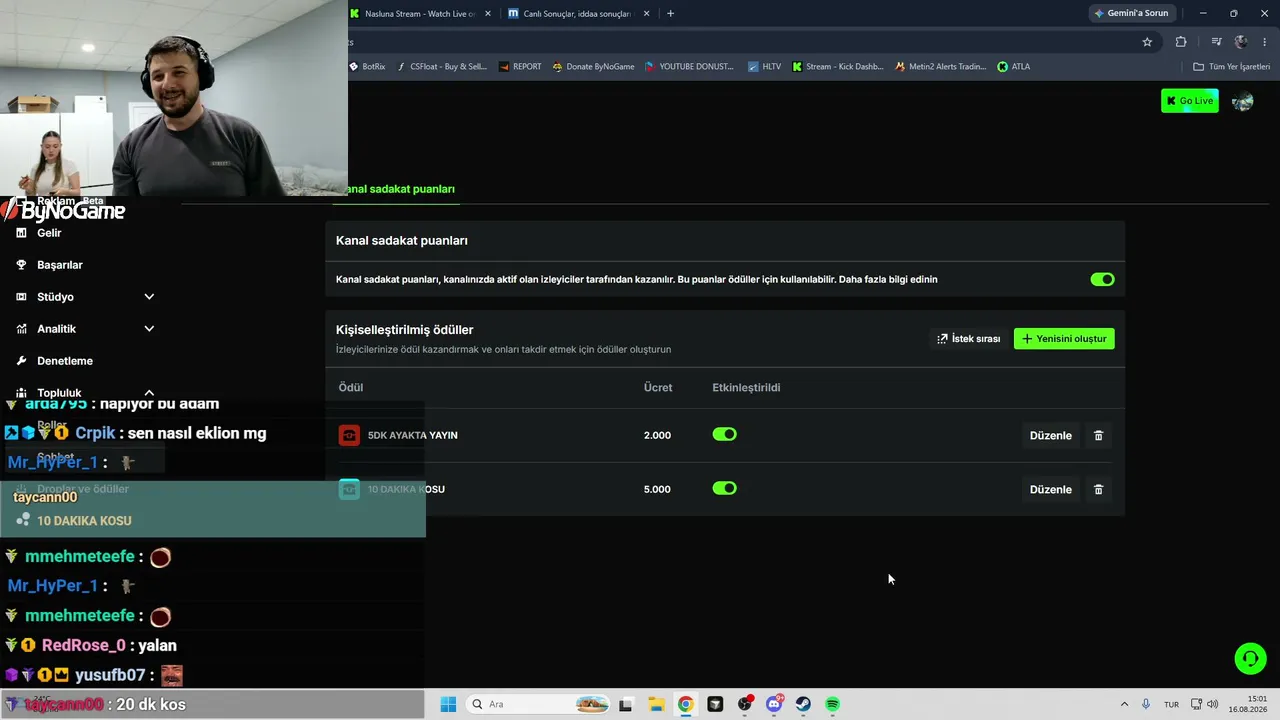Open the Chrome profile avatar in toolbar
The height and width of the screenshot is (720, 1280).
(1241, 42)
